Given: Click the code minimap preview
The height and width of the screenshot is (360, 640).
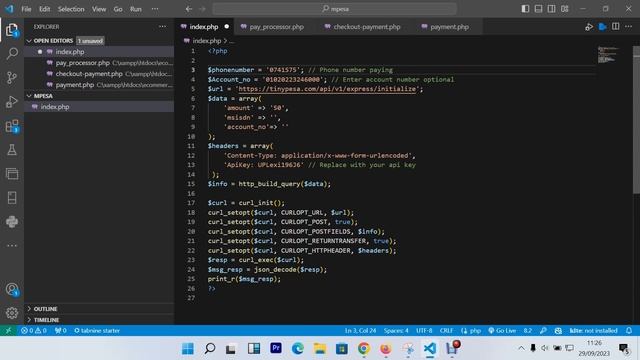Looking at the screenshot, I should tap(607, 54).
